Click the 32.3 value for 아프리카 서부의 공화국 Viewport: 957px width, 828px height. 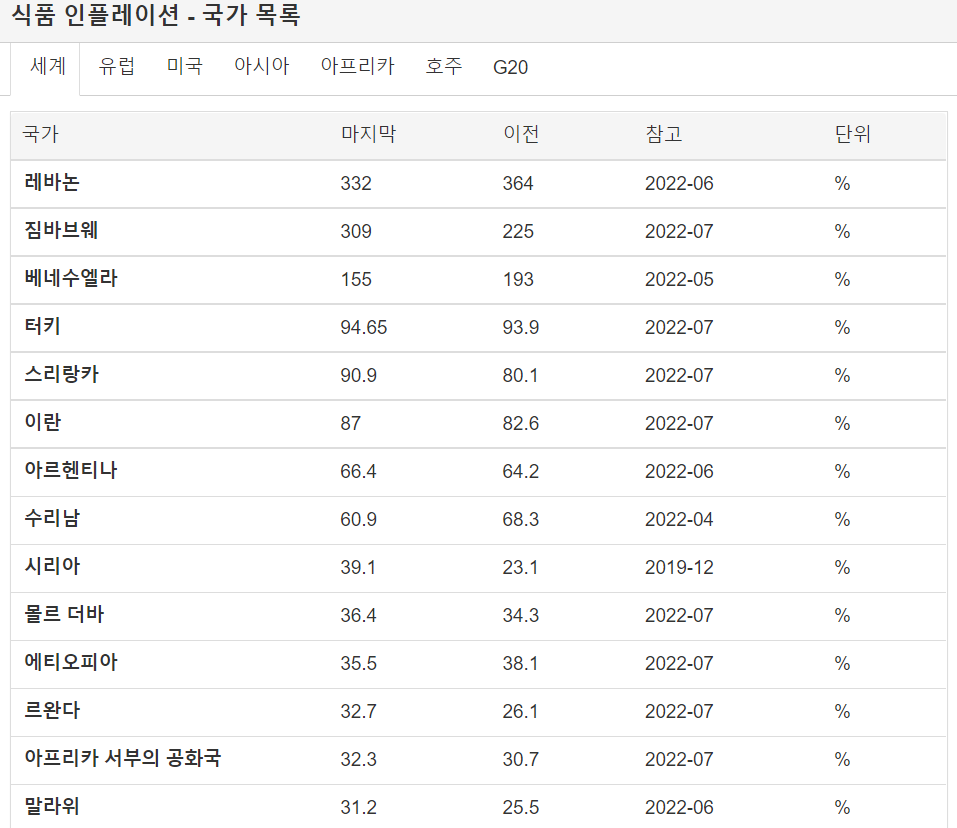pos(358,760)
